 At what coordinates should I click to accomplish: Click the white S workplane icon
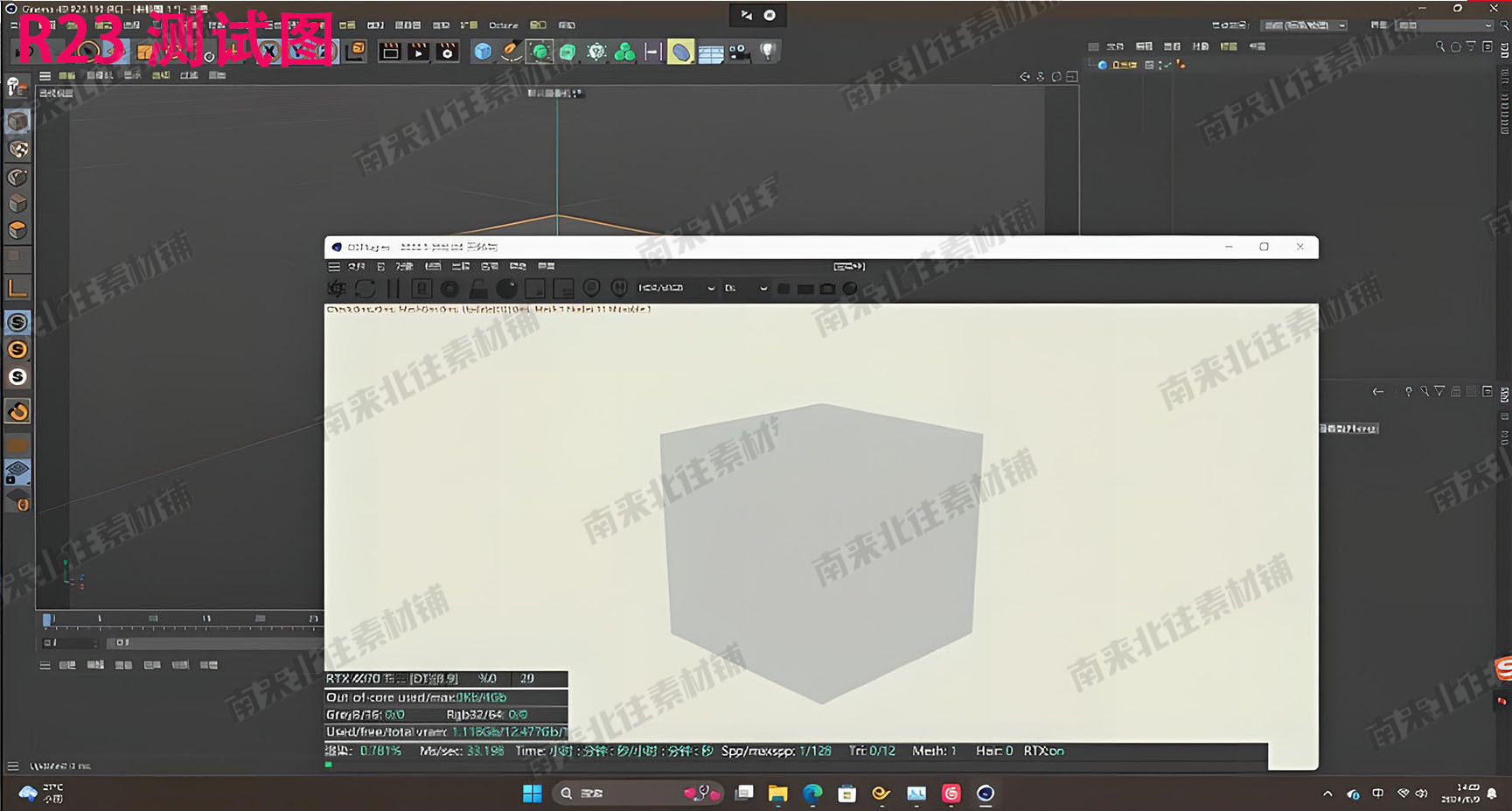(x=17, y=377)
